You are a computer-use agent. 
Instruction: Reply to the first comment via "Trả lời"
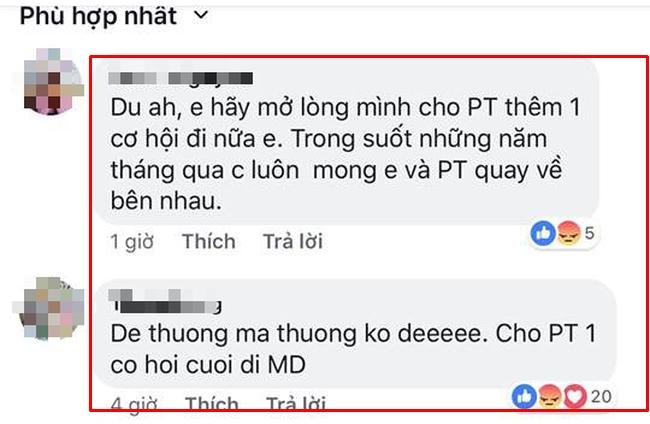click(293, 241)
